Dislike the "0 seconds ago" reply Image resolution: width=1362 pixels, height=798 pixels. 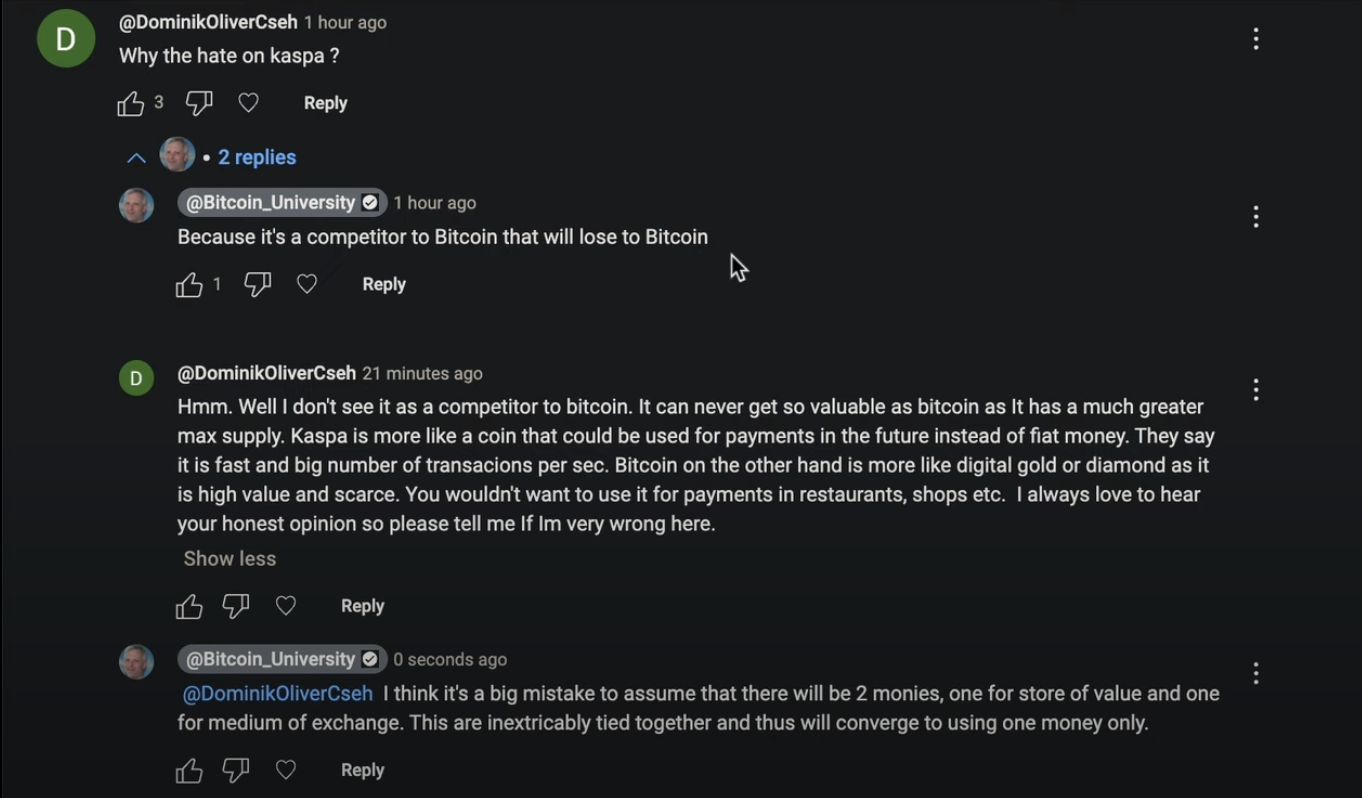[236, 771]
